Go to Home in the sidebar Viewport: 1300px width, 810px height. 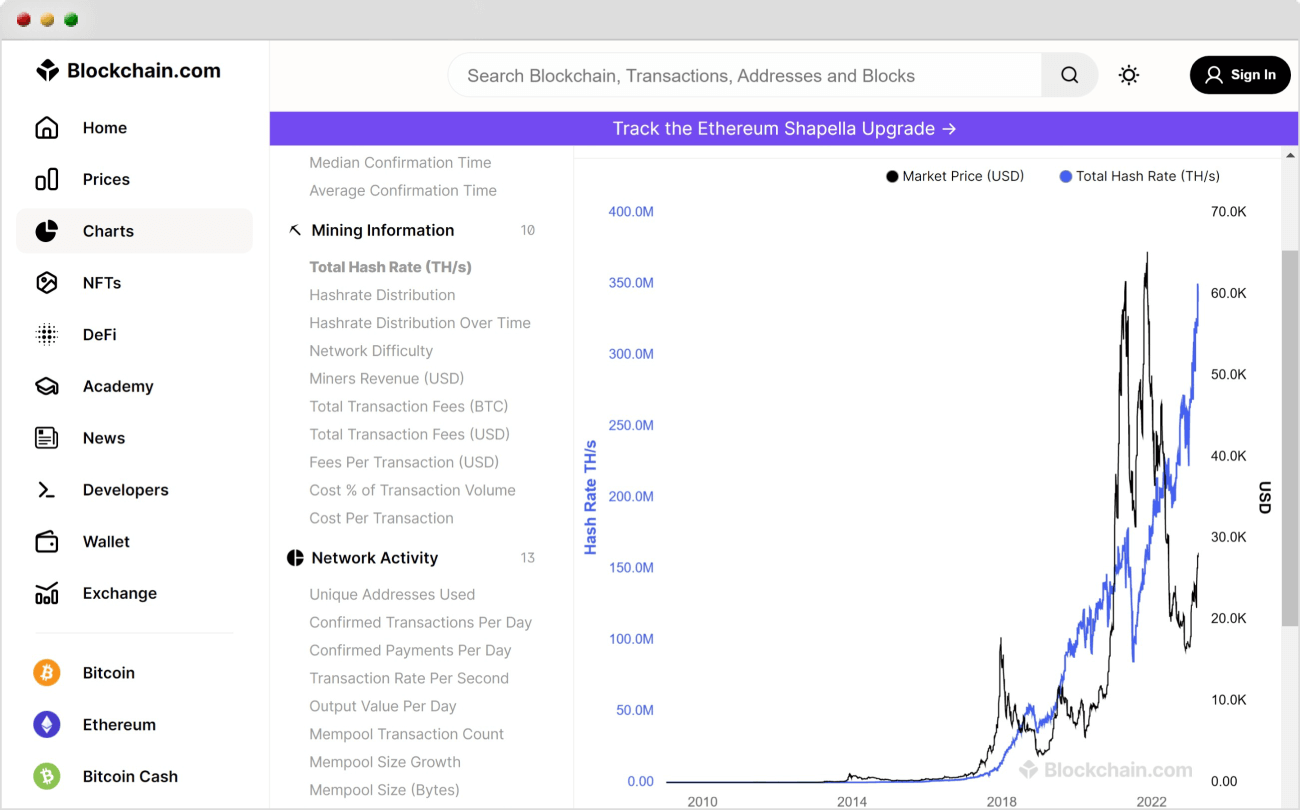point(105,128)
